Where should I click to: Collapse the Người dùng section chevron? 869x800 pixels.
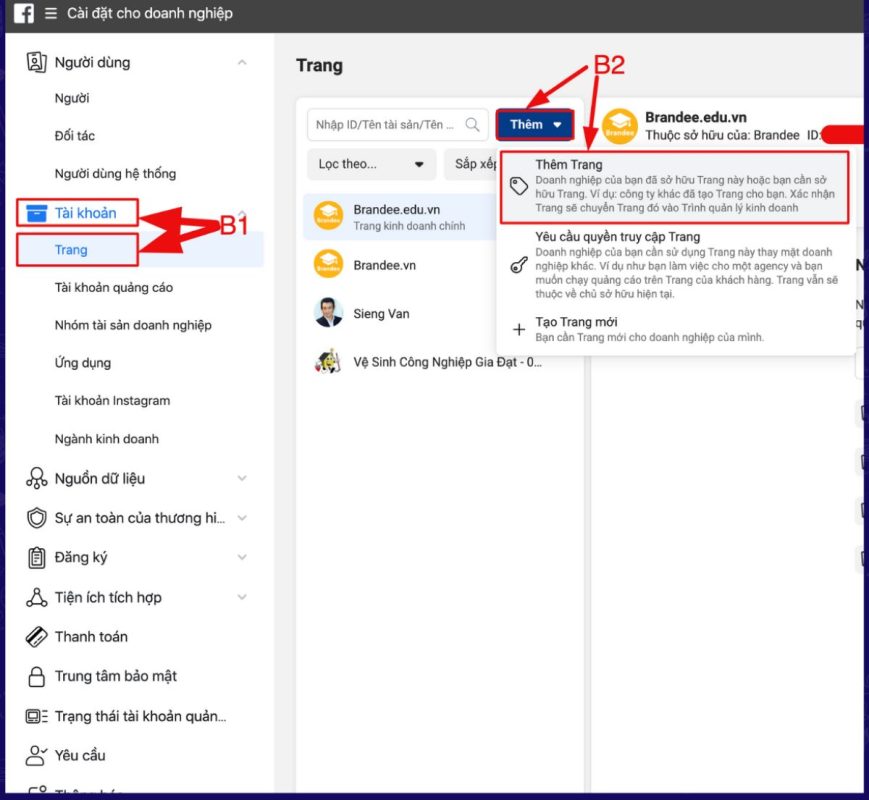pos(242,62)
